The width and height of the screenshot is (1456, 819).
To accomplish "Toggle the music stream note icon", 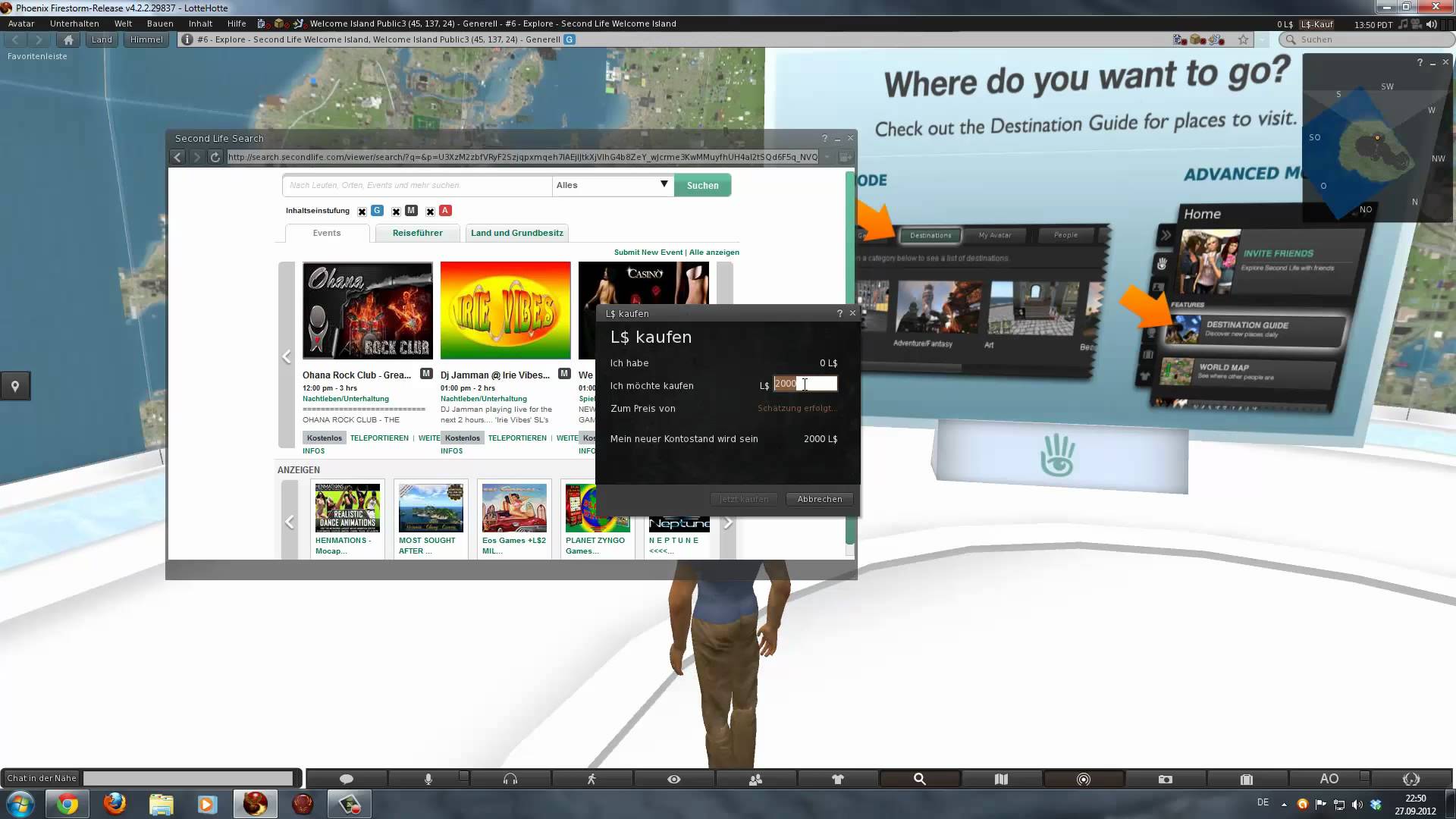I will point(1403,24).
